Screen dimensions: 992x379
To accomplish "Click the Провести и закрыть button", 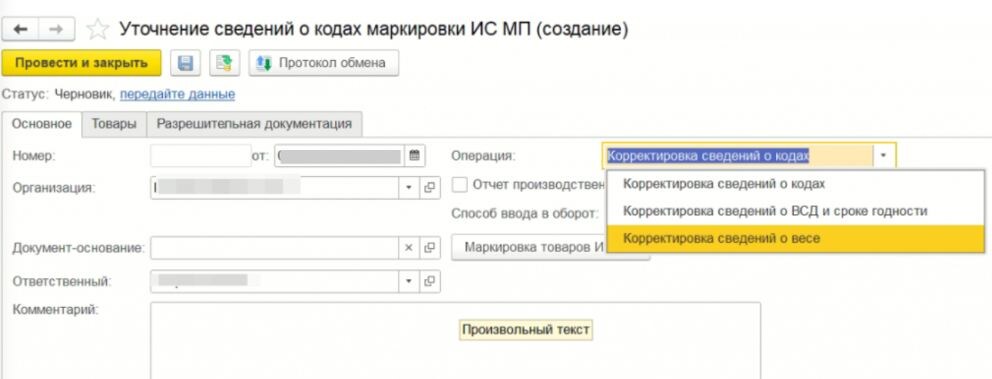I will click(x=82, y=63).
